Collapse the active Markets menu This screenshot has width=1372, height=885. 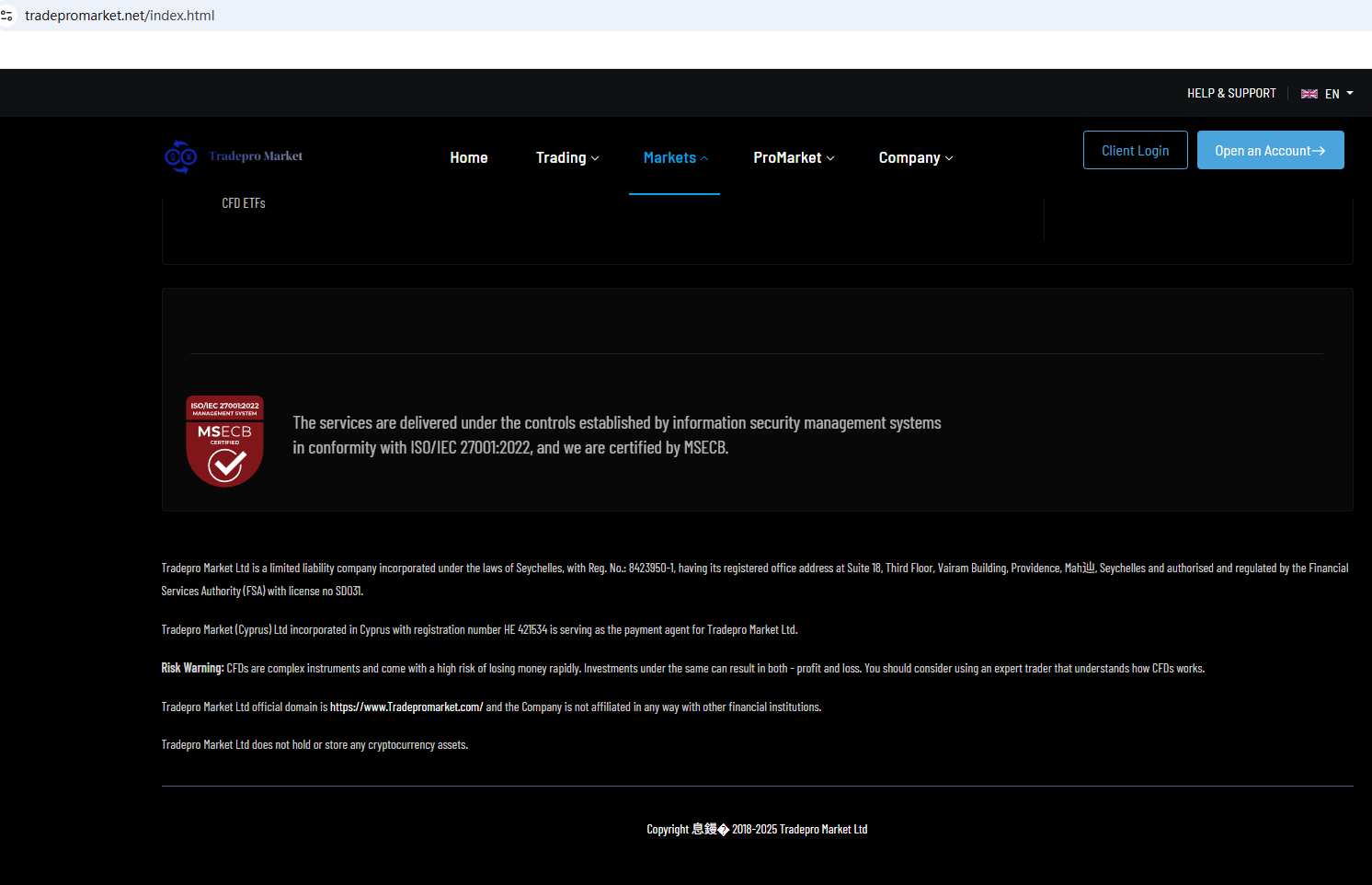(x=675, y=157)
